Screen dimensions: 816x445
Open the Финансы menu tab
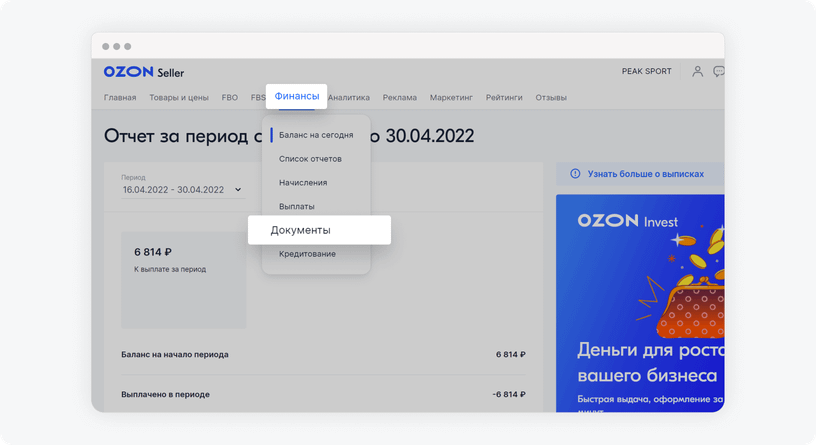297,96
